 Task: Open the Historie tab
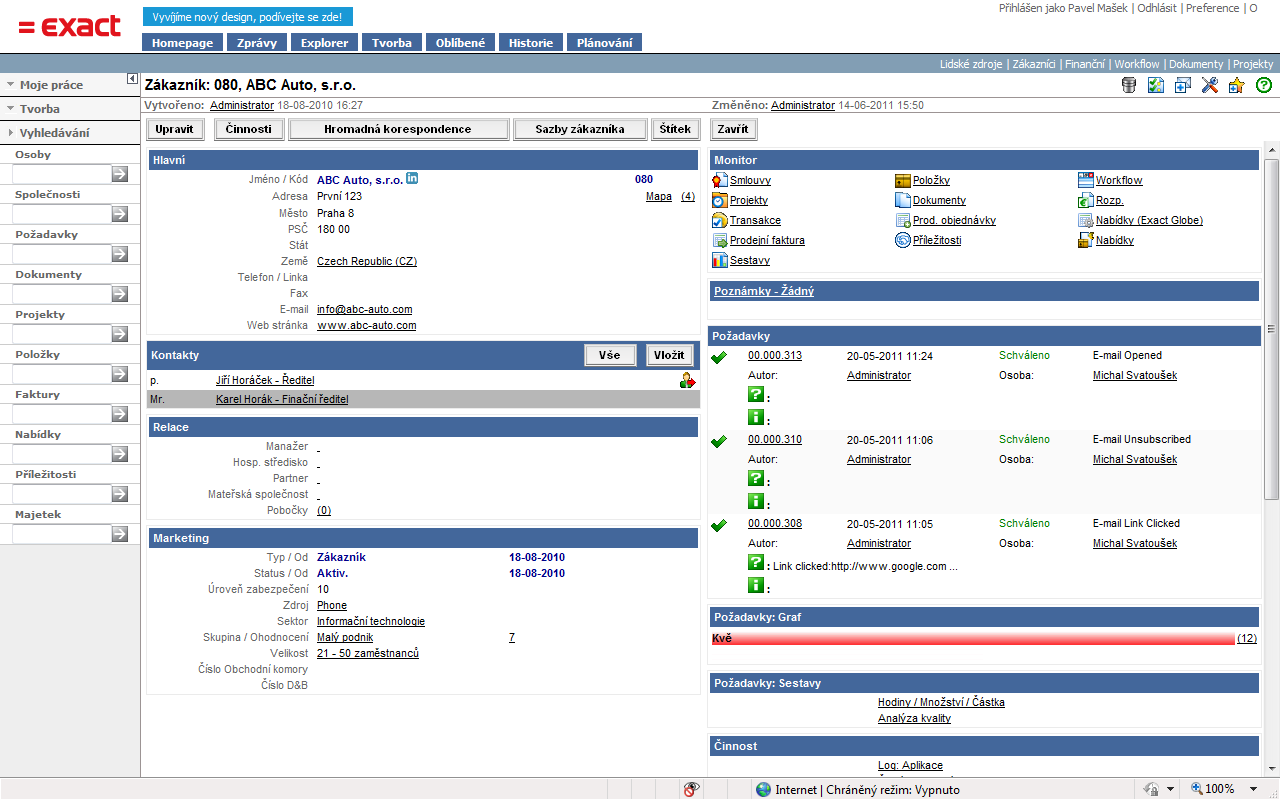click(x=531, y=43)
